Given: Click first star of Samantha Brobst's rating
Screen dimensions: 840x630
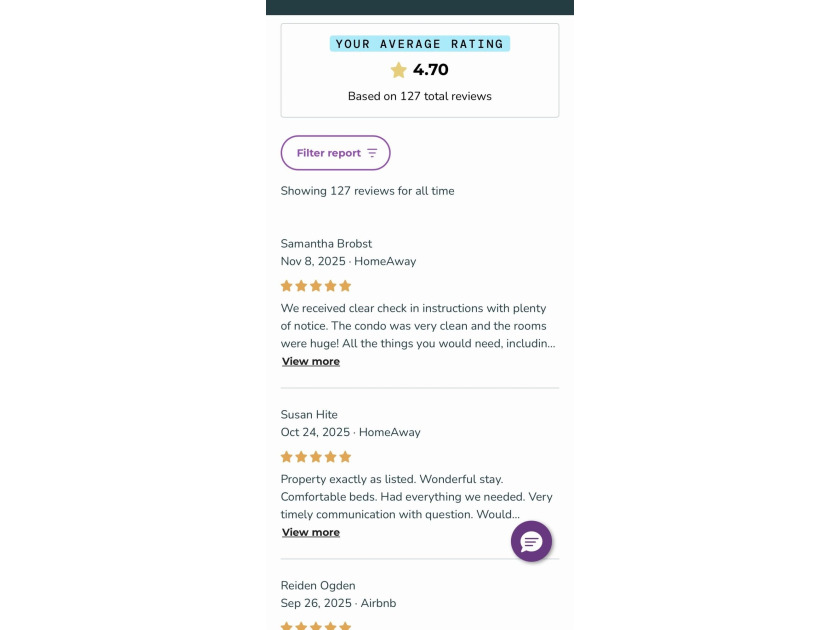Looking at the screenshot, I should [287, 286].
